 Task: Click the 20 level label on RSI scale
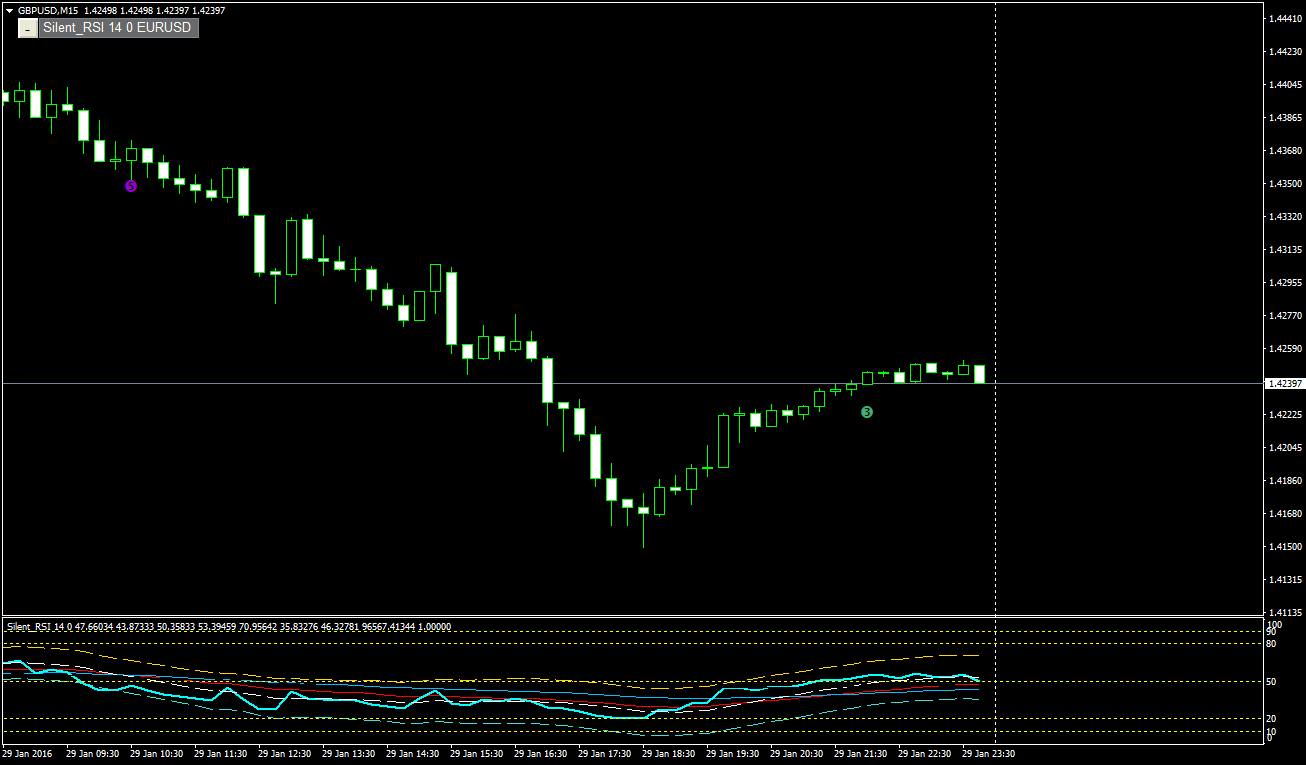pos(1272,719)
